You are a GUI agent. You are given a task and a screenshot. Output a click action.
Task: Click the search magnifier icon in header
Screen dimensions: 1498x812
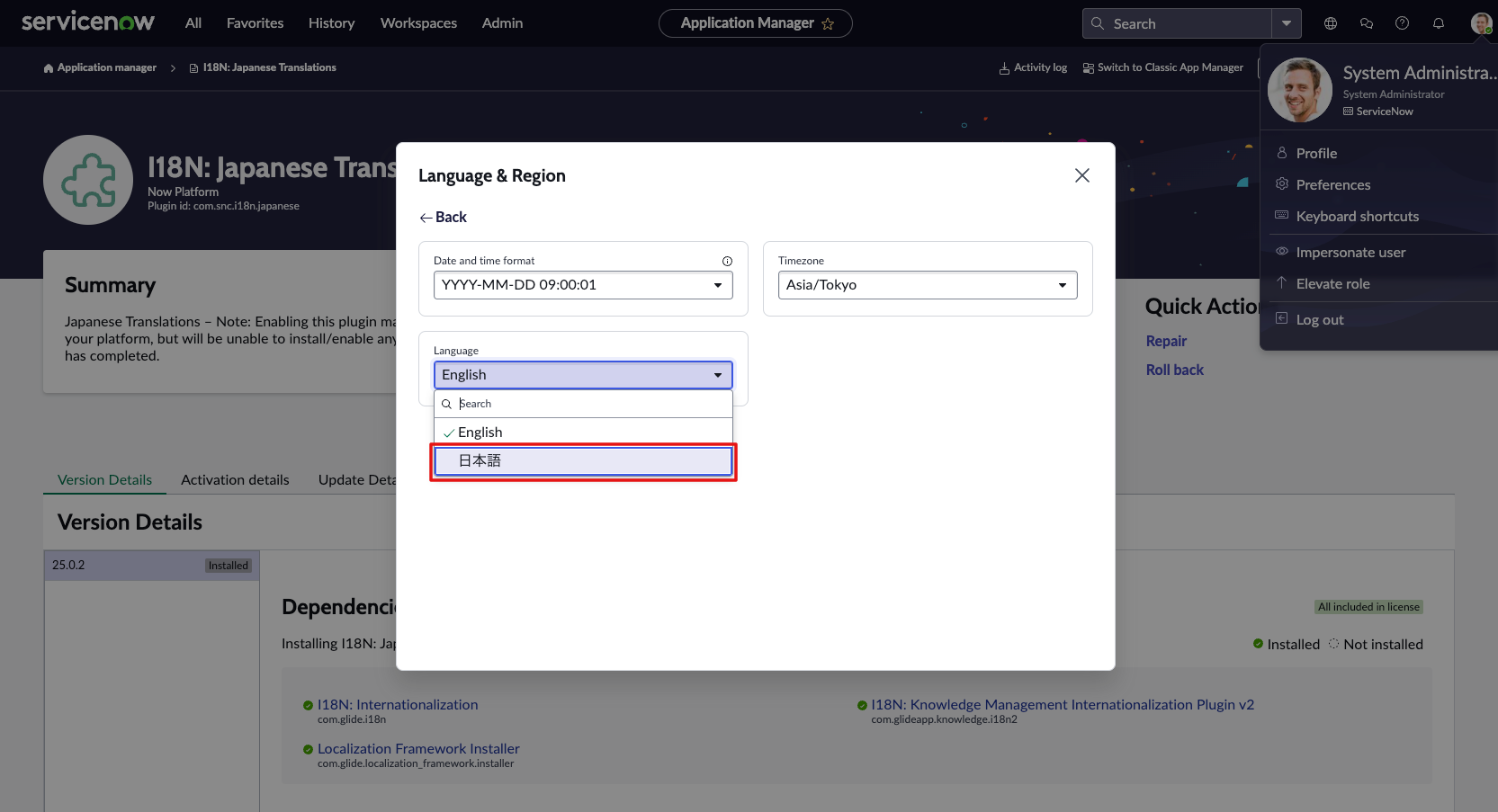1098,23
